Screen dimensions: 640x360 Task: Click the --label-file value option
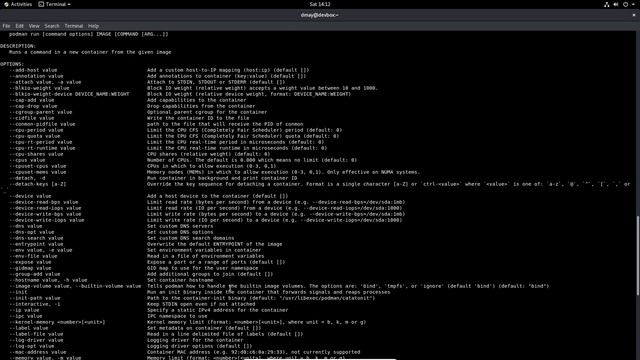[36, 334]
